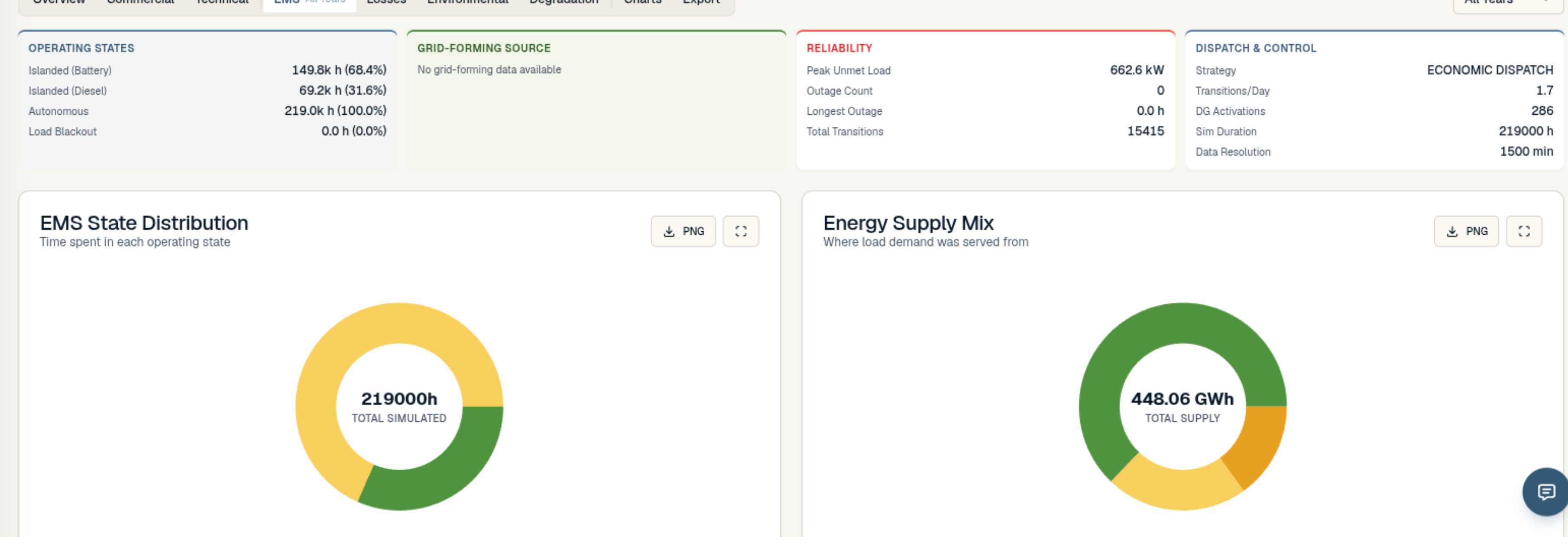Click the DISPATCH & CONTROL heading
The height and width of the screenshot is (550, 1568).
point(1256,48)
